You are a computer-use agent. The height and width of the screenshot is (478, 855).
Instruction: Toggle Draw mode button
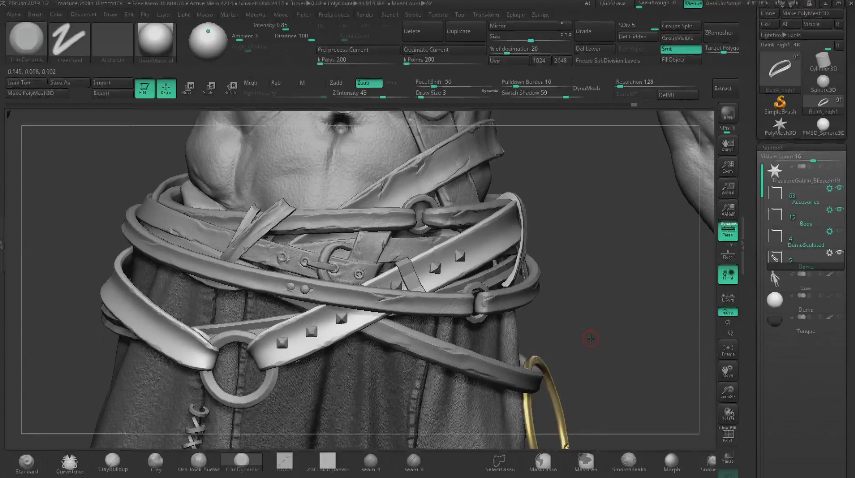[166, 88]
